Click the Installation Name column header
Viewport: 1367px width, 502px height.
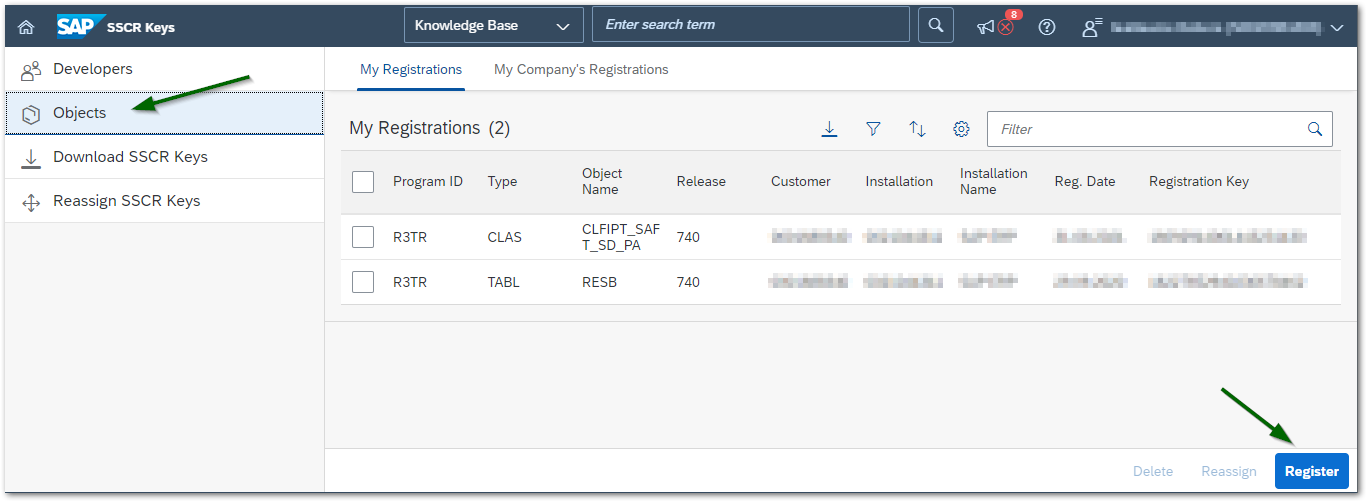pyautogui.click(x=993, y=181)
